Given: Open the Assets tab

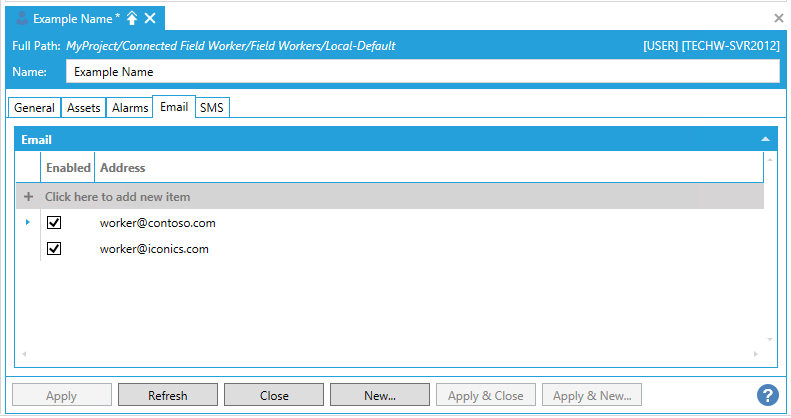Looking at the screenshot, I should click(84, 108).
